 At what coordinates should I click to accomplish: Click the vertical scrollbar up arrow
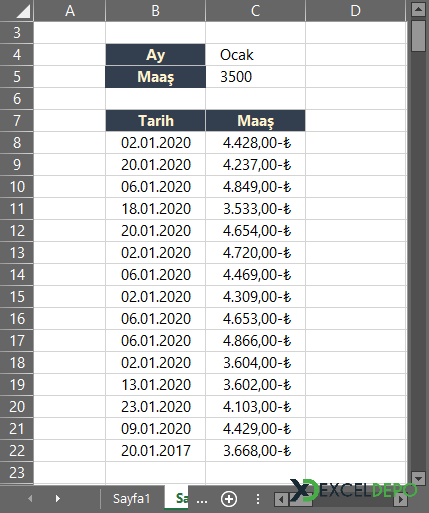418,9
